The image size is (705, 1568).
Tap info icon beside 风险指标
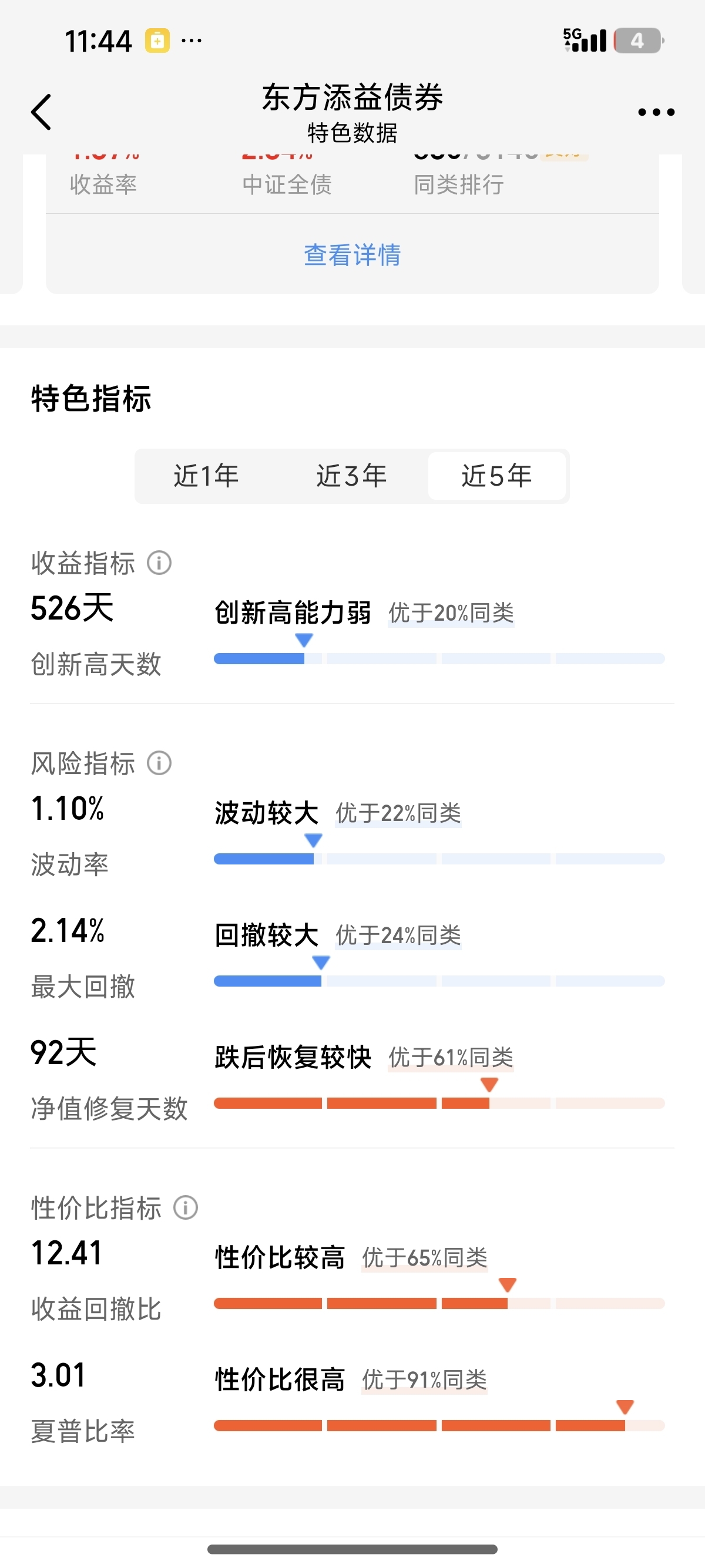160,763
